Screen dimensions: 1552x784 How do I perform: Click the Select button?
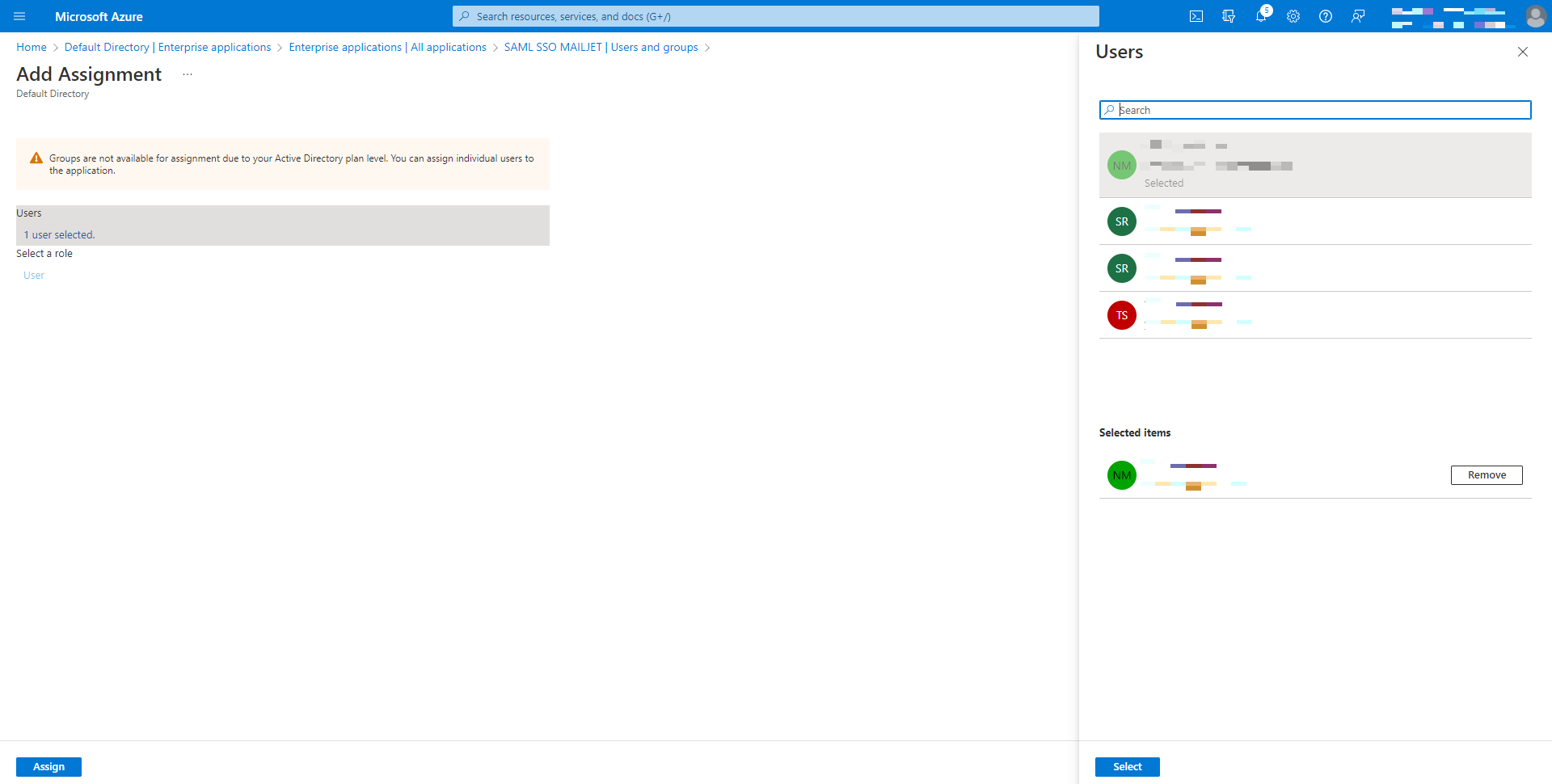[x=1128, y=767]
